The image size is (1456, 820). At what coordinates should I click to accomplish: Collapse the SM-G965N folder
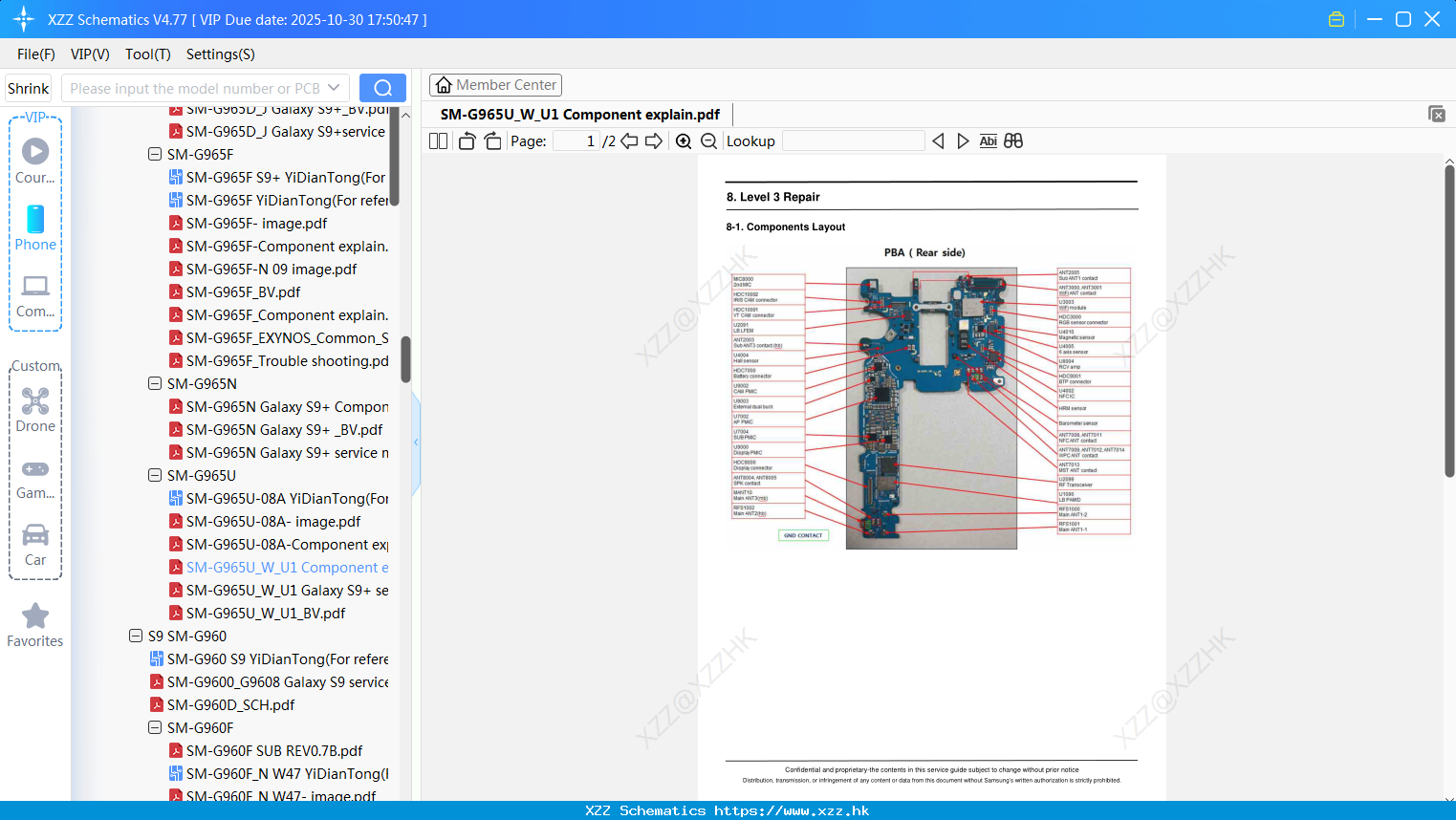pyautogui.click(x=155, y=383)
